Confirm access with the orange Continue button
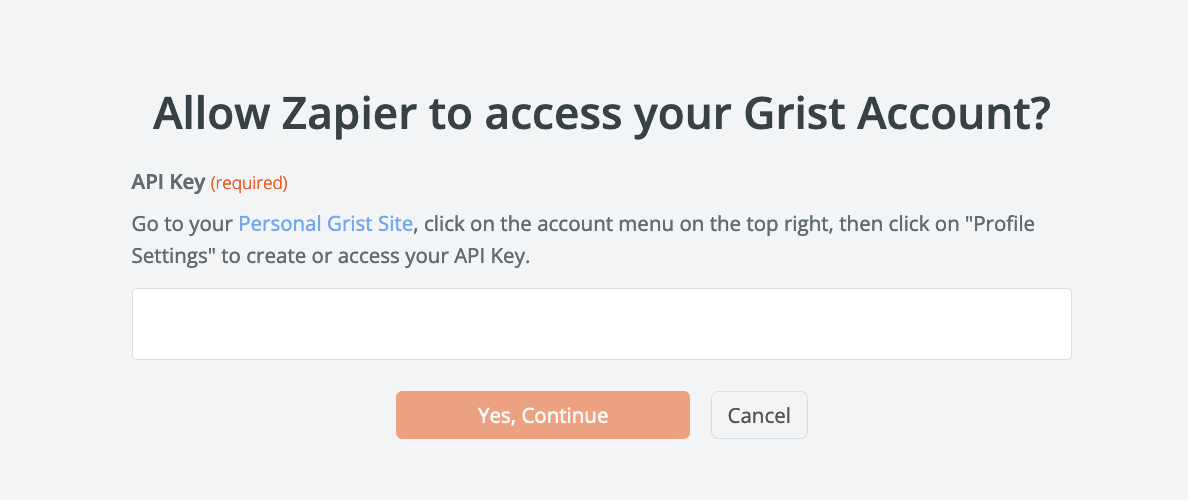Viewport: 1188px width, 500px height. [542, 415]
